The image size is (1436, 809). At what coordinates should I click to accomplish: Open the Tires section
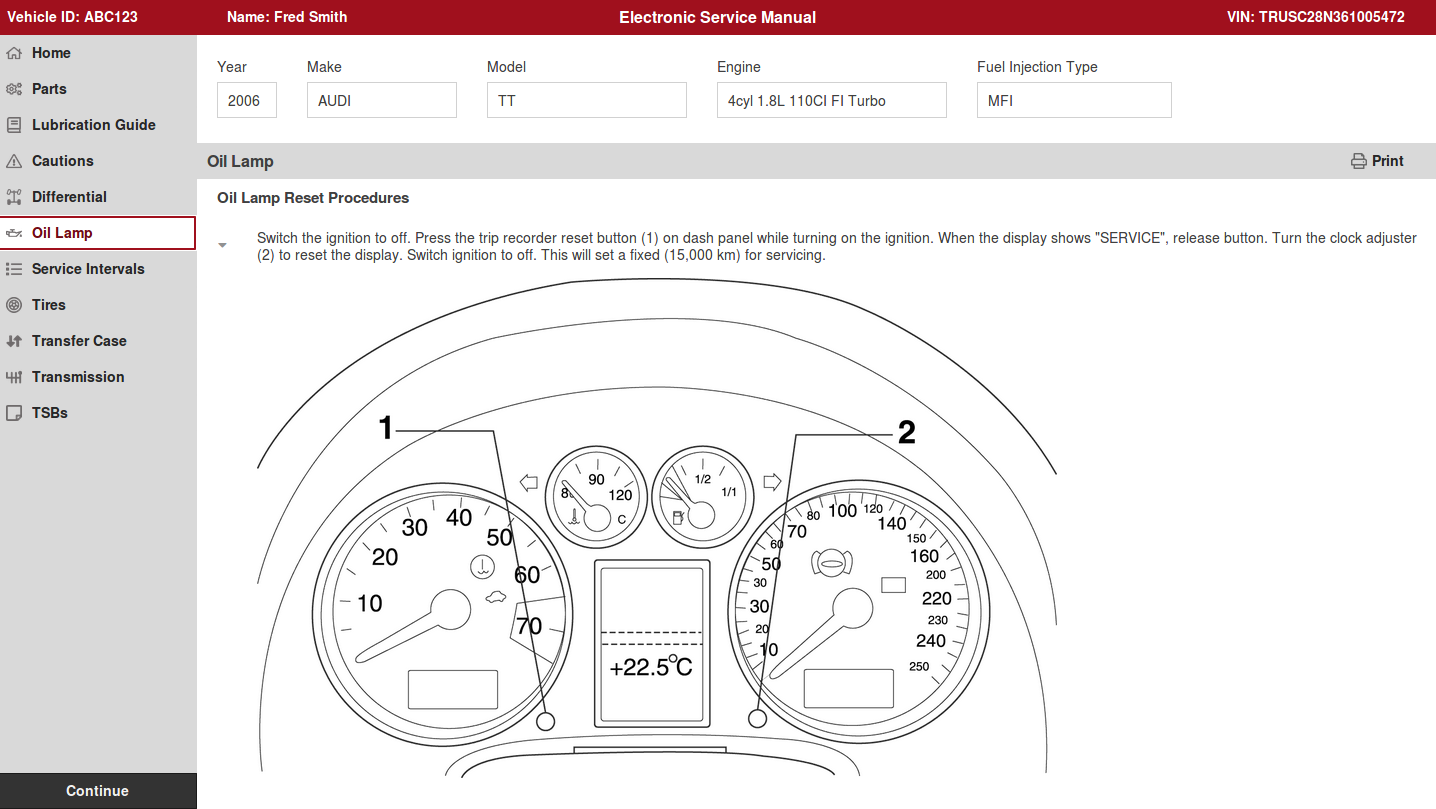point(98,305)
